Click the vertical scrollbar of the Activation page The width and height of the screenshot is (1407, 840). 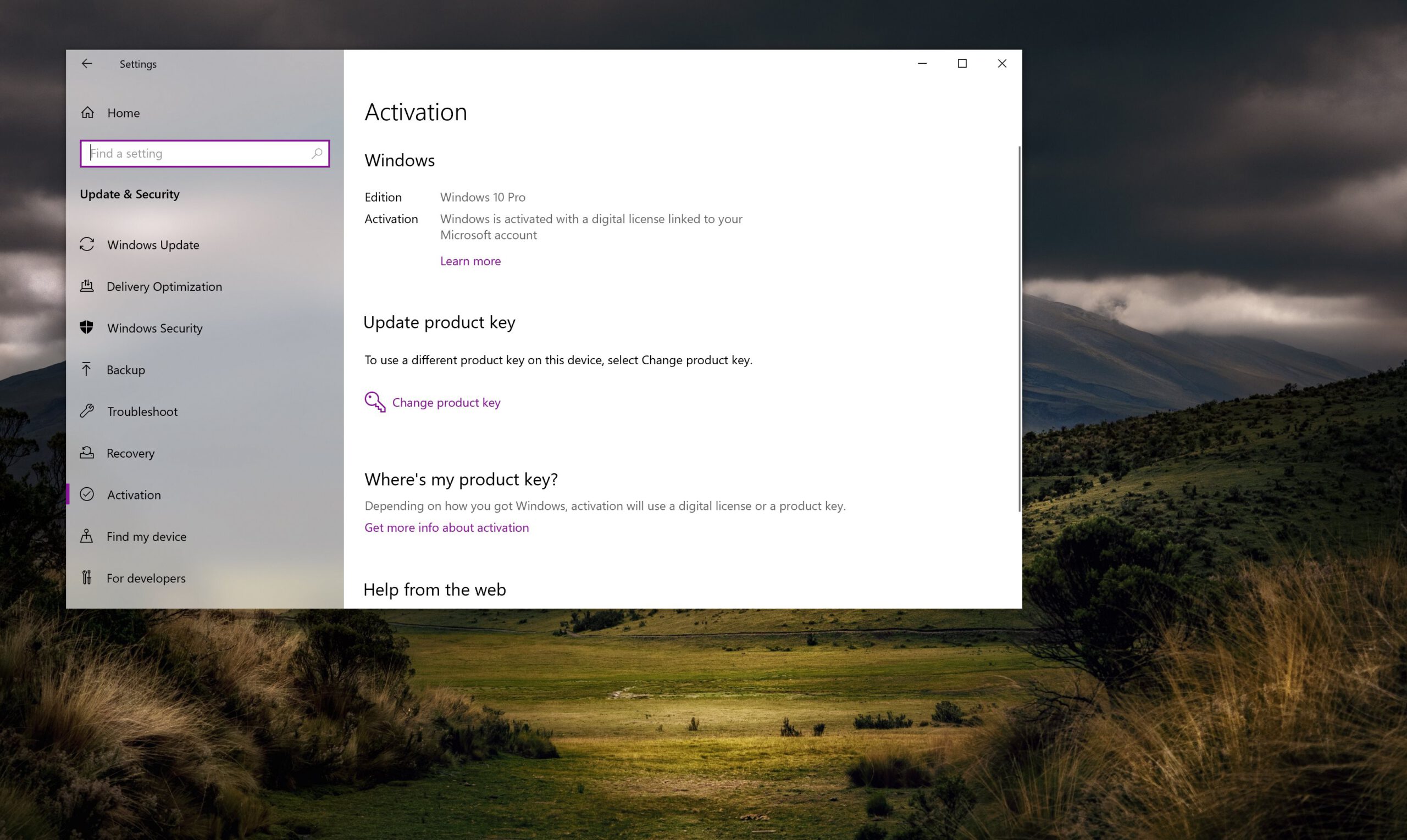1019,329
